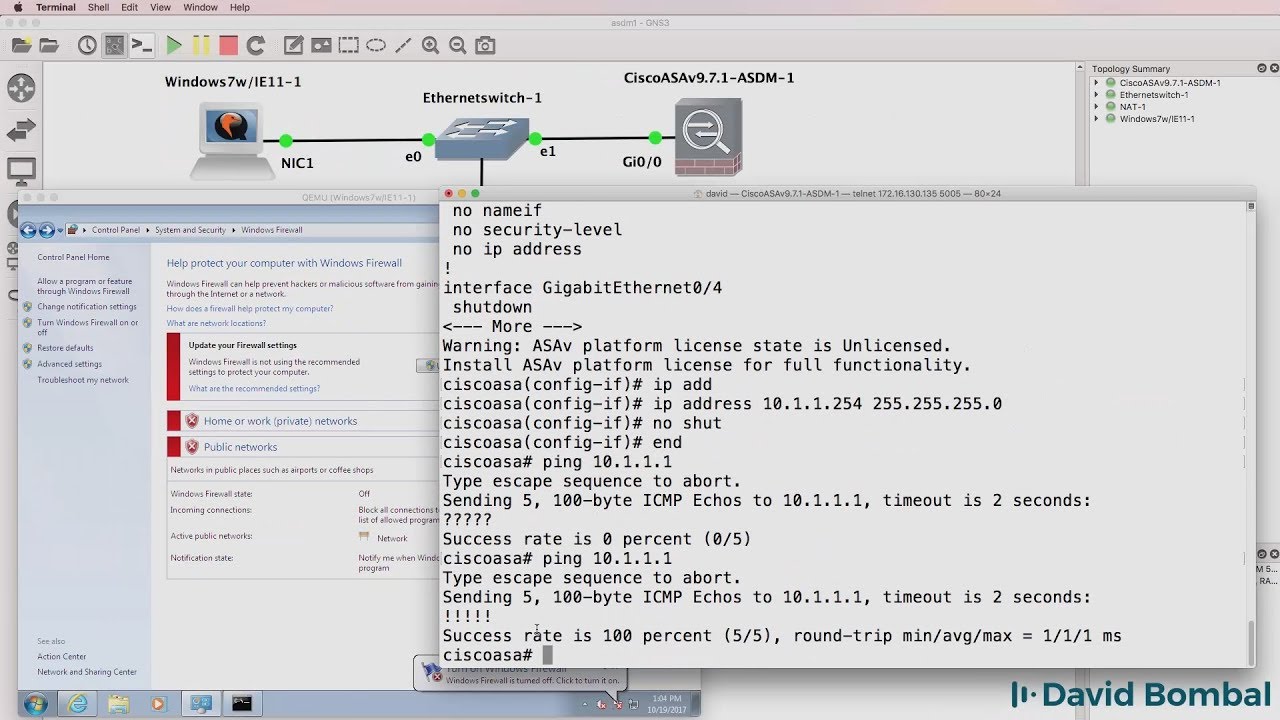Viewport: 1280px width, 720px height.
Task: Click the screenshot camera icon
Action: click(x=485, y=45)
